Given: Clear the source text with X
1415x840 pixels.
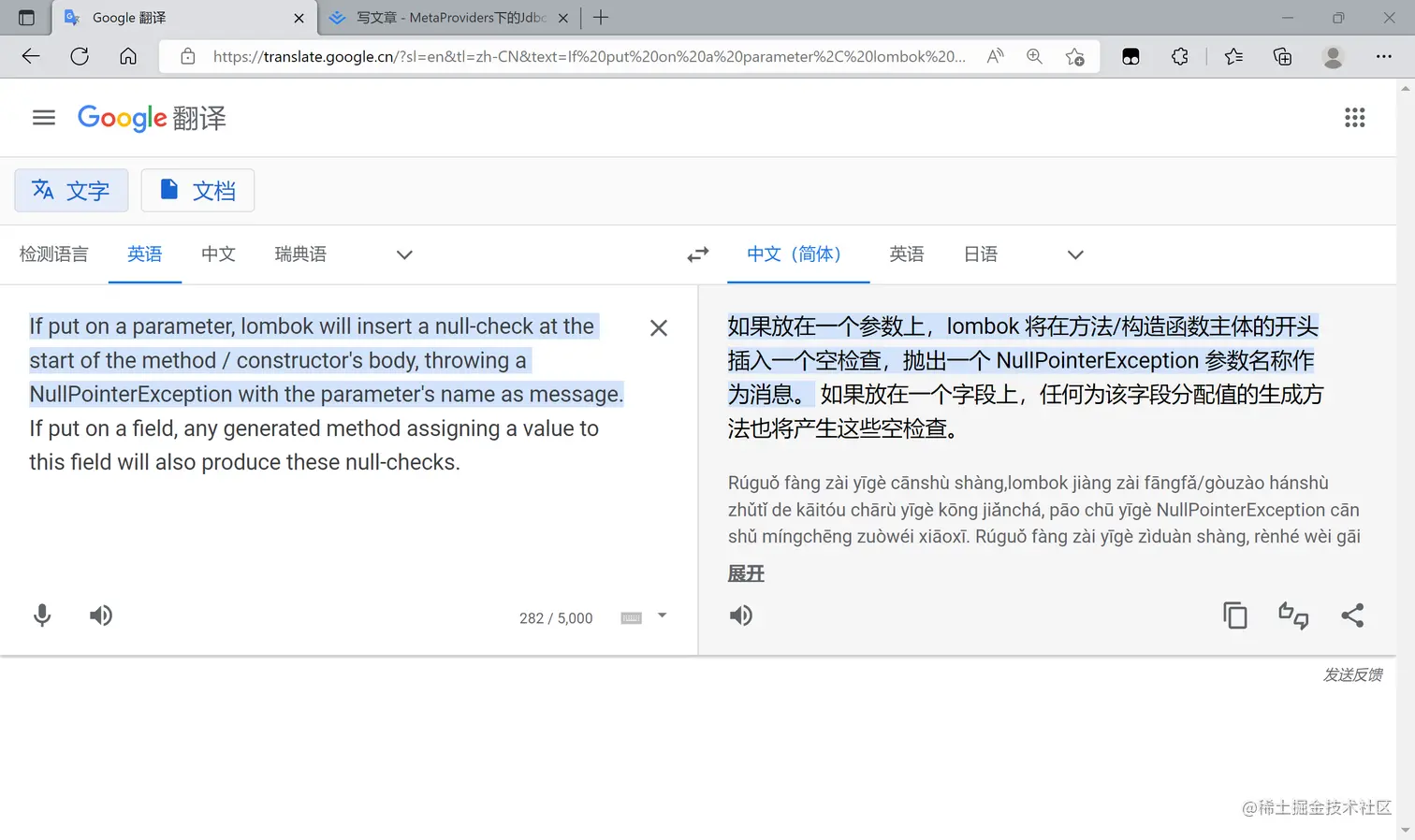Looking at the screenshot, I should click(x=659, y=327).
